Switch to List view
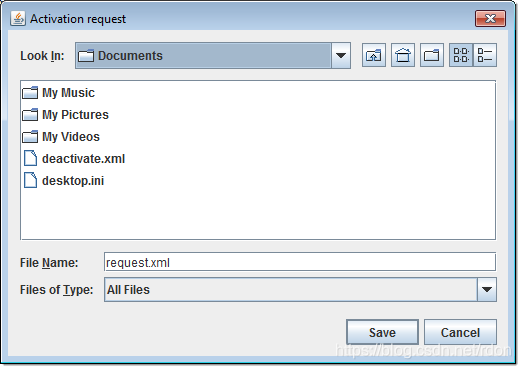Viewport: 521px width, 369px height. (461, 55)
